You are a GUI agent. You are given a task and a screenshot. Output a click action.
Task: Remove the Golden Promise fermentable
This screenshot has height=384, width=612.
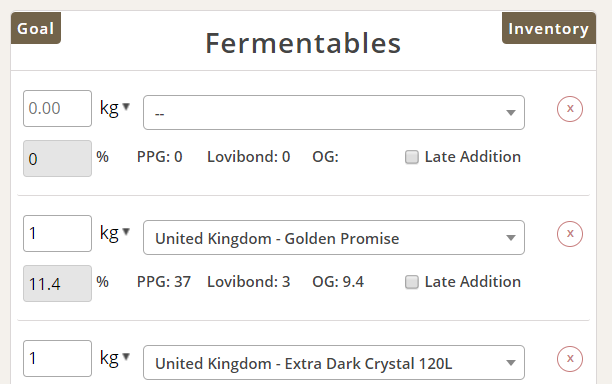(x=569, y=234)
